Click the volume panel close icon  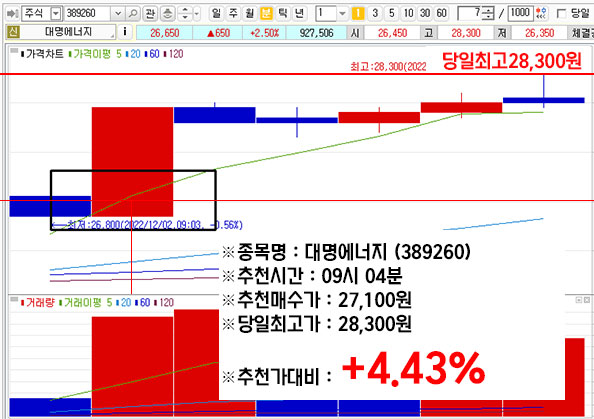point(587,300)
